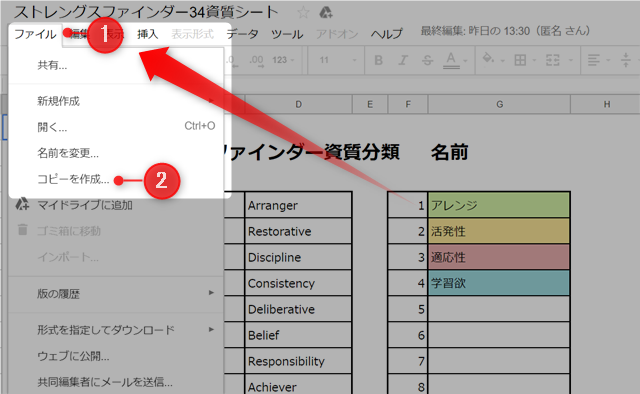This screenshot has height=394, width=640.
Task: Select the Responsibility cell
Action: pyautogui.click(x=298, y=361)
